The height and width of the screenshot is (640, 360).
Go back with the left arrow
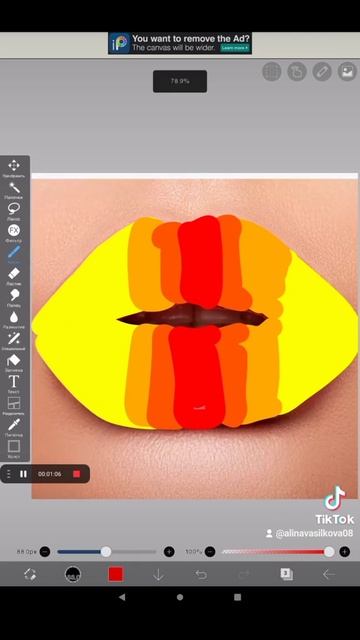[x=329, y=575]
